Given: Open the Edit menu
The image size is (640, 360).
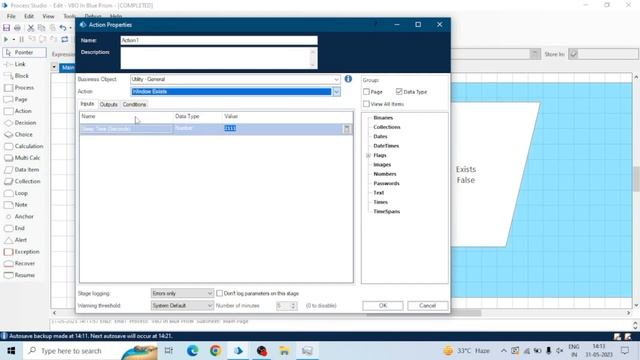Looking at the screenshot, I should pos(29,16).
